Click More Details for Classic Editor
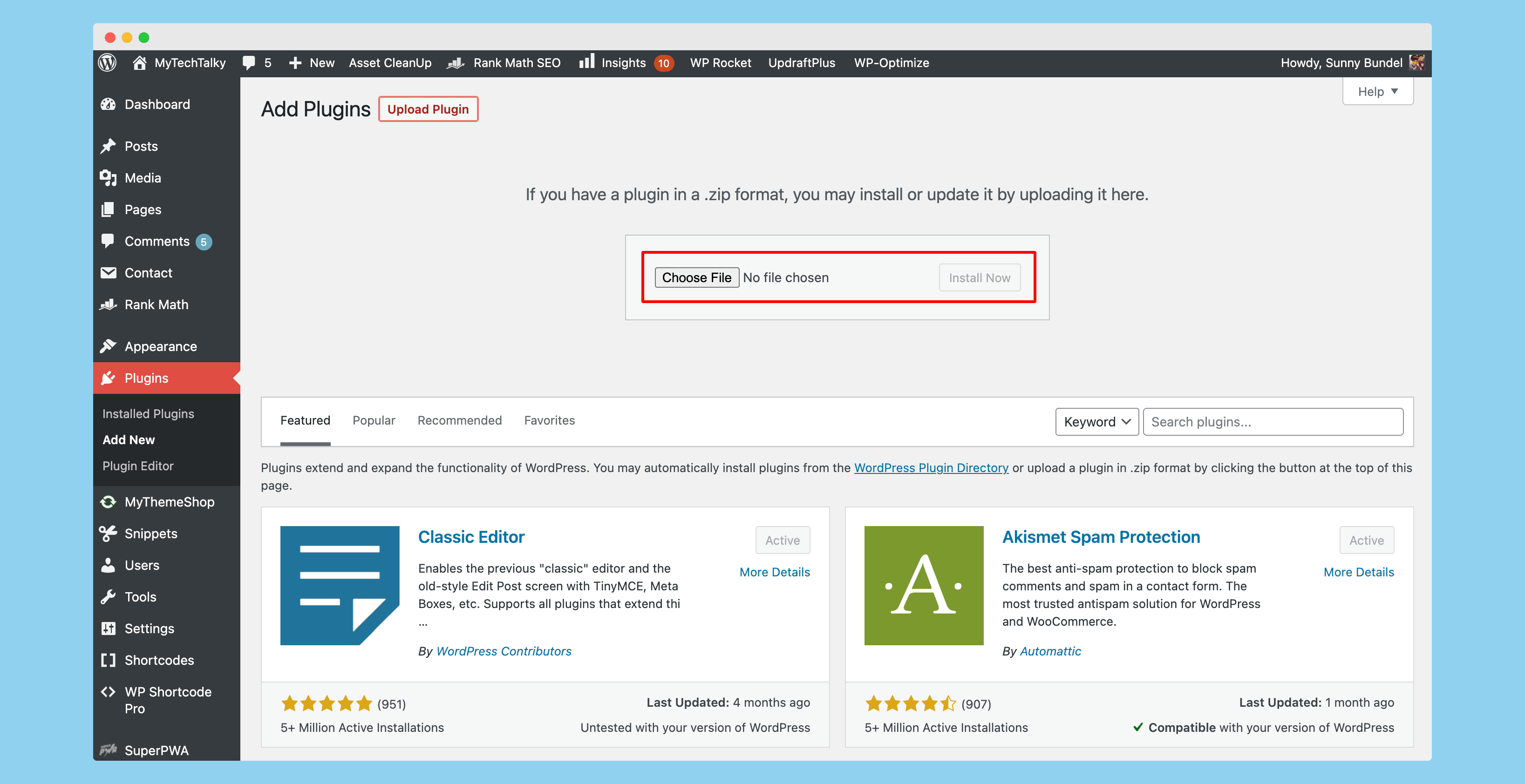Screen dimensions: 1525x784 coord(774,572)
